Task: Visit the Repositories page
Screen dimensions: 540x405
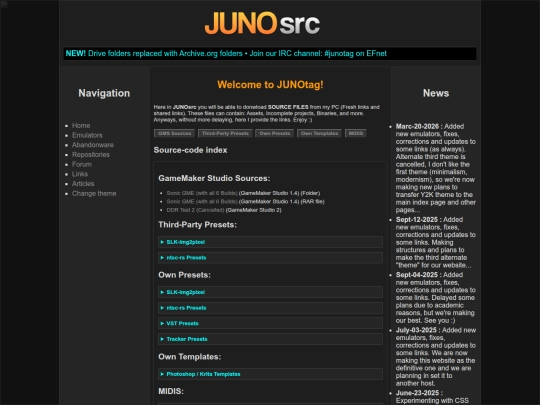Action: point(91,155)
